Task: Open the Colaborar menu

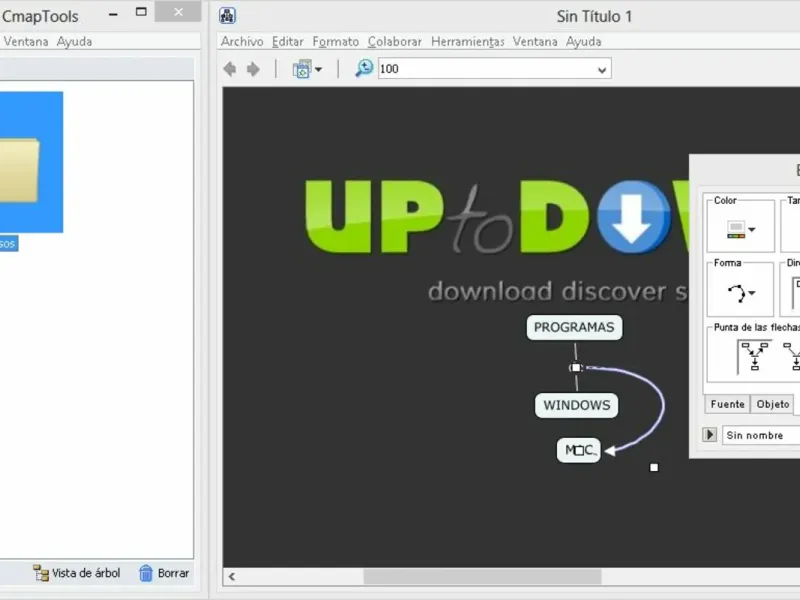Action: (x=395, y=42)
